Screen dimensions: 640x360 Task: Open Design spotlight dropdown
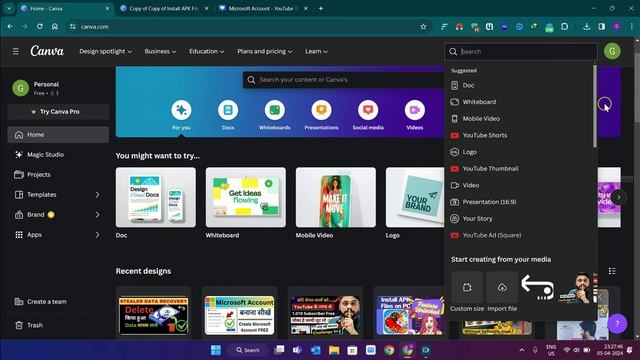105,51
